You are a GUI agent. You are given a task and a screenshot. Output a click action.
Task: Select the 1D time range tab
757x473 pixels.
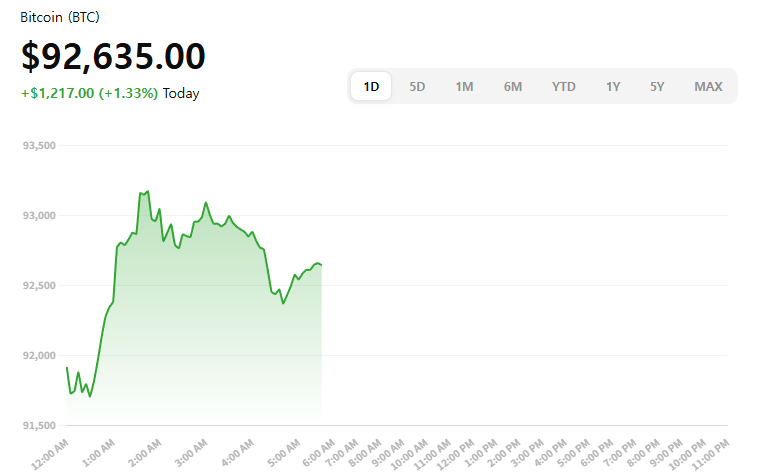click(x=371, y=86)
